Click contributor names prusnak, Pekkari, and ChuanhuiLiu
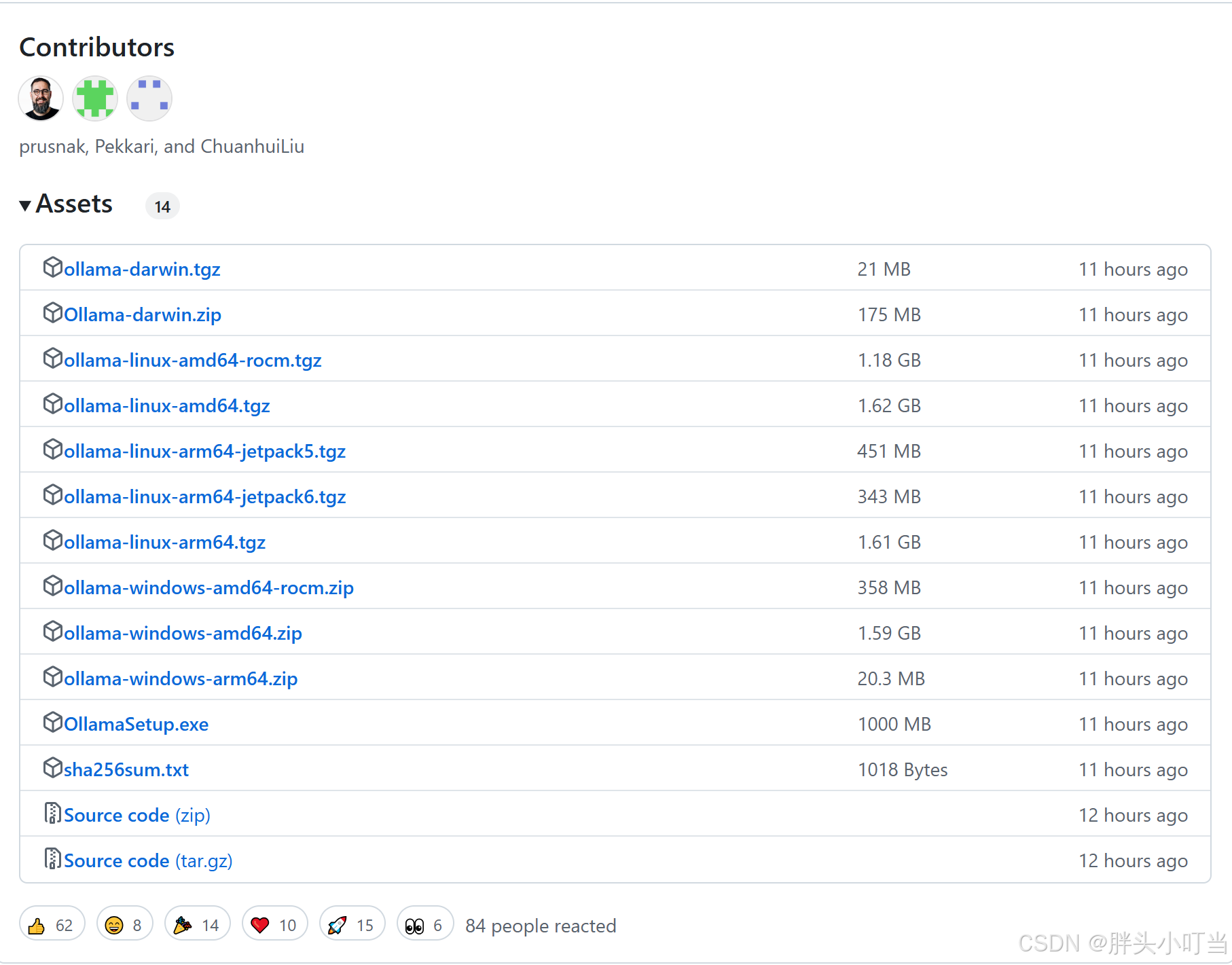The height and width of the screenshot is (965, 1232). [x=162, y=146]
